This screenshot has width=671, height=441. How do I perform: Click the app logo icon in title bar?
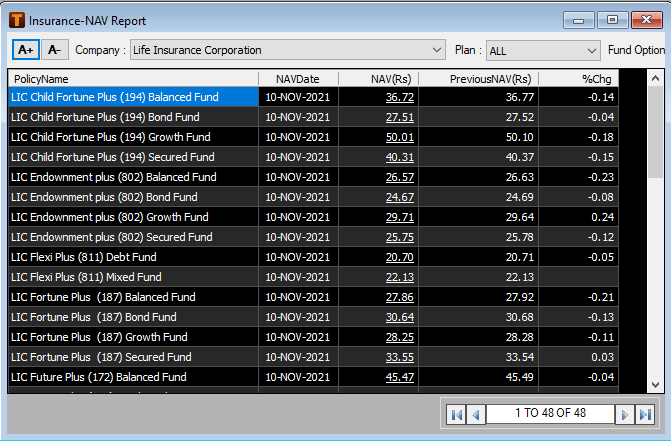[17, 20]
